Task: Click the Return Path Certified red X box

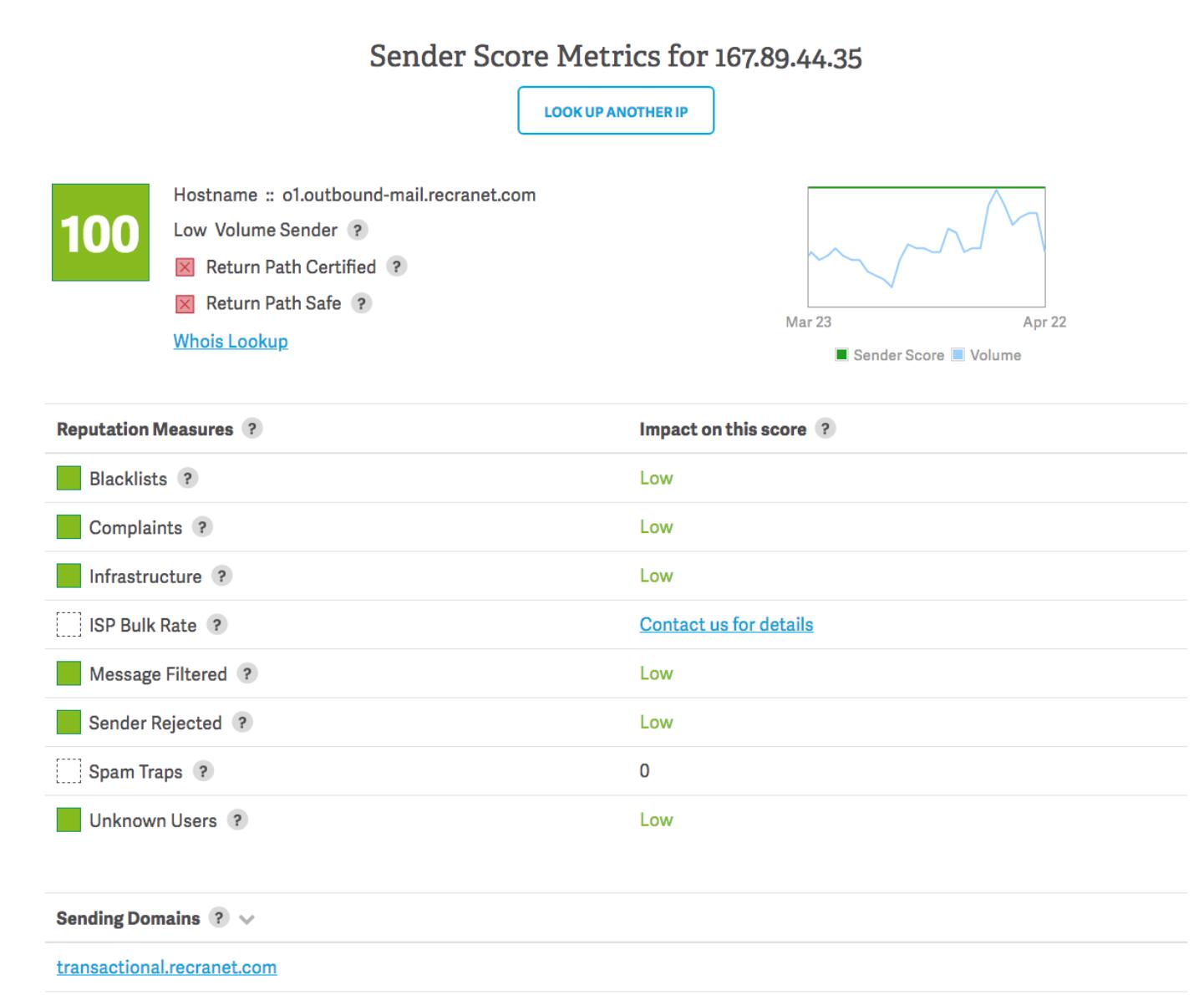Action: tap(185, 267)
